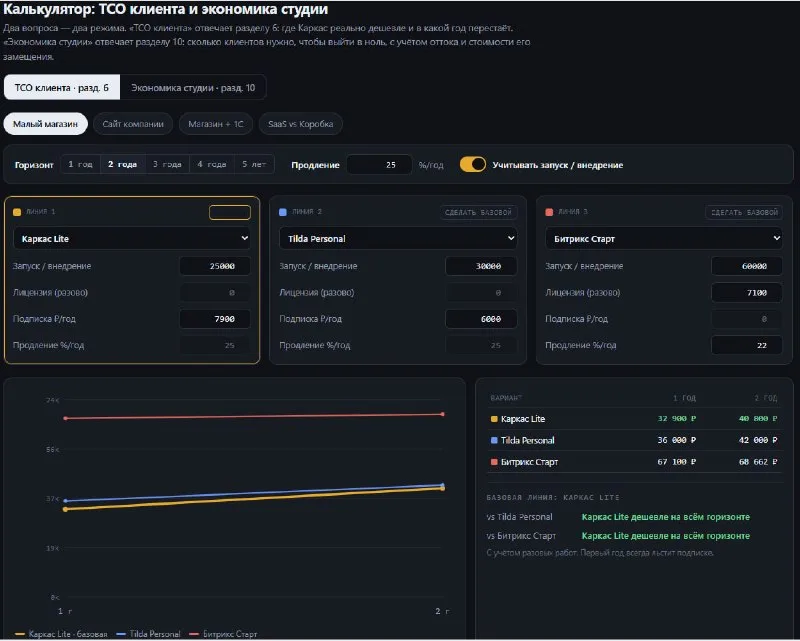800x641 pixels.
Task: Open the Каркас Lite product dropdown
Action: (x=132, y=238)
